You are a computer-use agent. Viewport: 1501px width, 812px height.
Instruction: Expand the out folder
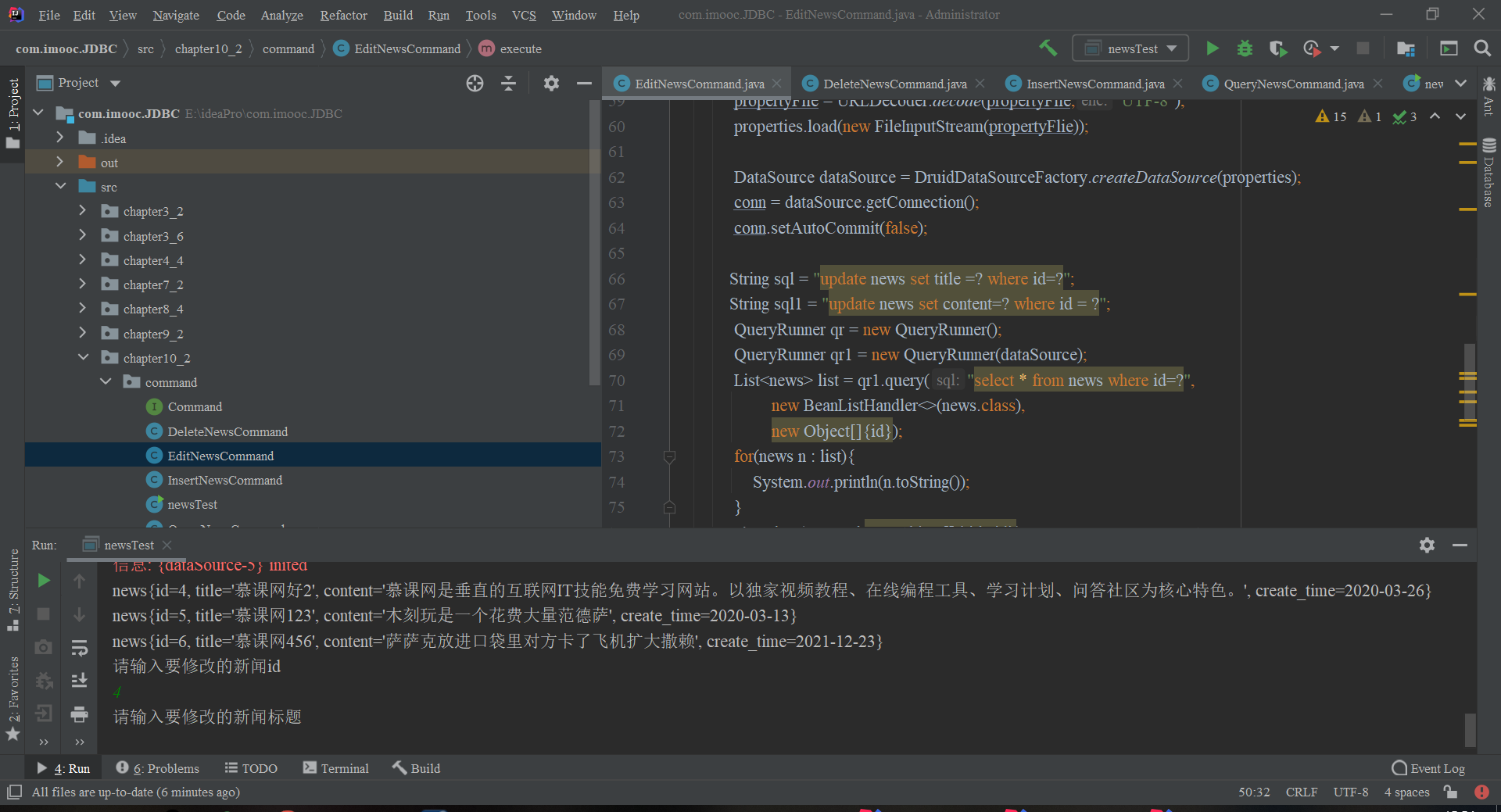coord(59,162)
